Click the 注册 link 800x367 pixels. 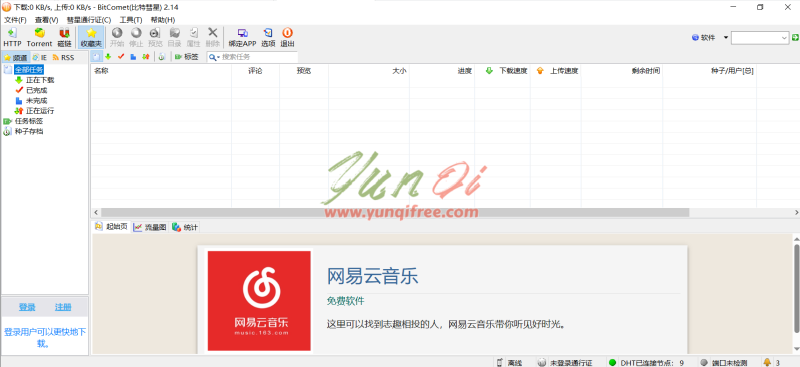[x=63, y=307]
